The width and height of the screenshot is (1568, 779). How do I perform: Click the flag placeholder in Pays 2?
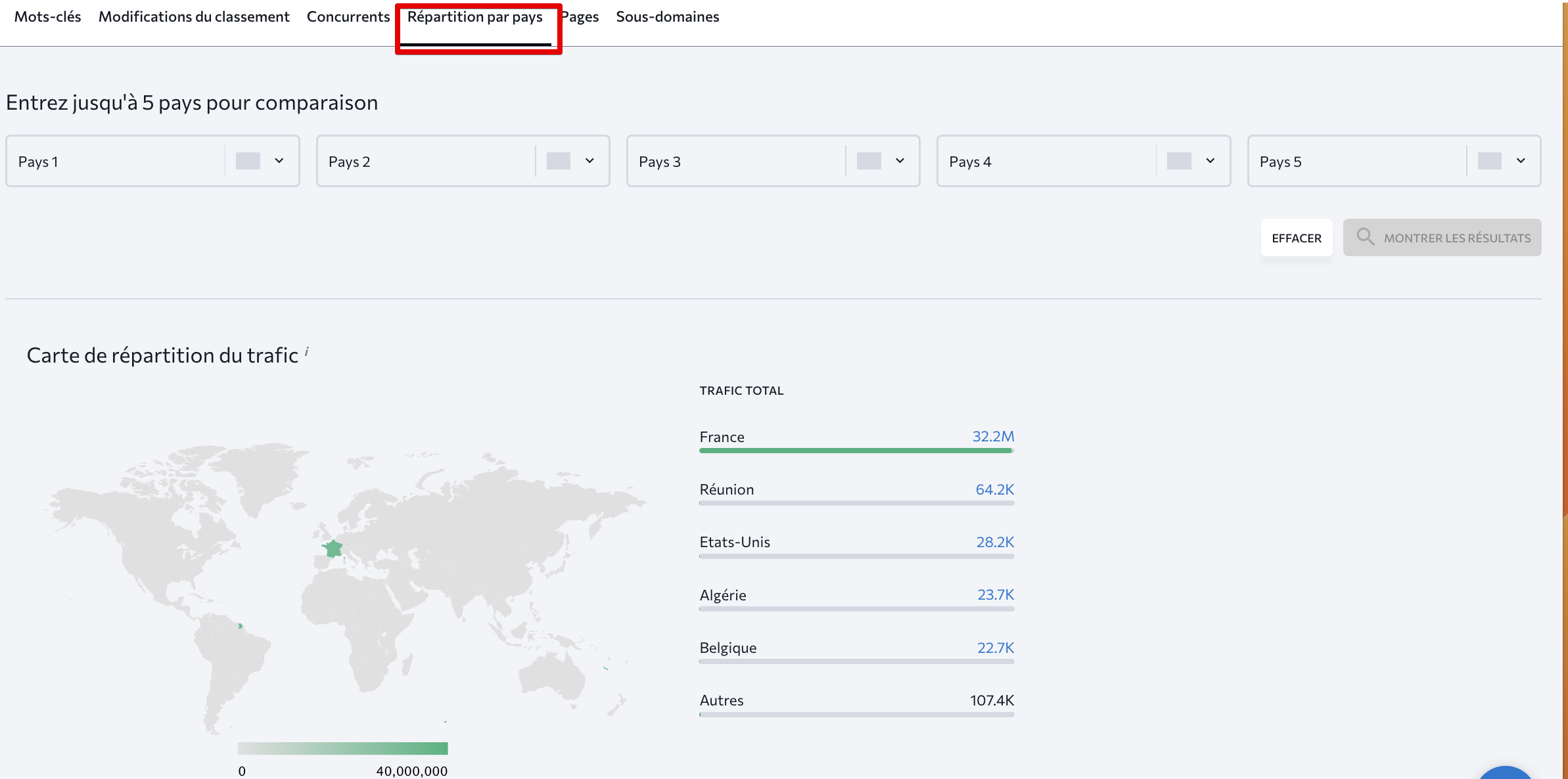click(x=559, y=161)
